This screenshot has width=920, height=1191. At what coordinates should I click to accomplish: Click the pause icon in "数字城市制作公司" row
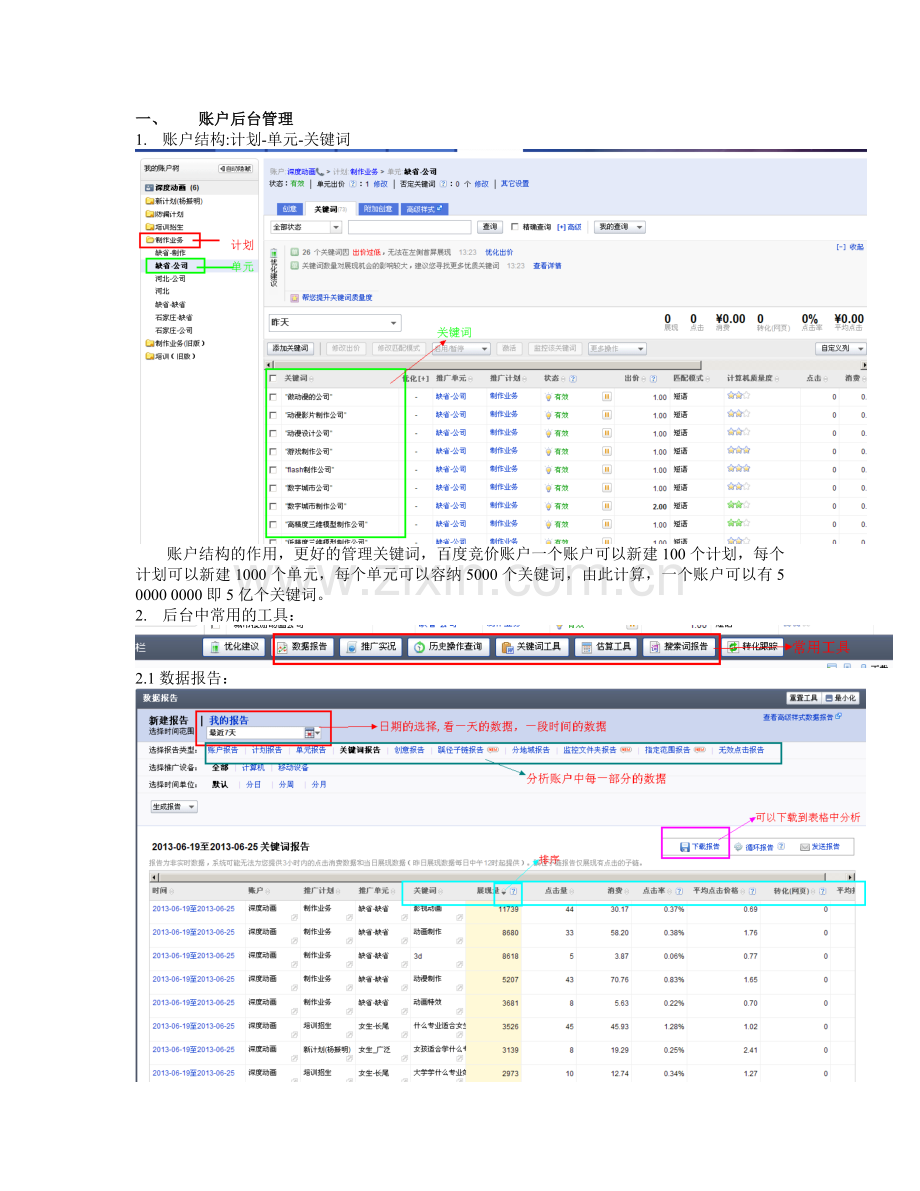pyautogui.click(x=607, y=506)
